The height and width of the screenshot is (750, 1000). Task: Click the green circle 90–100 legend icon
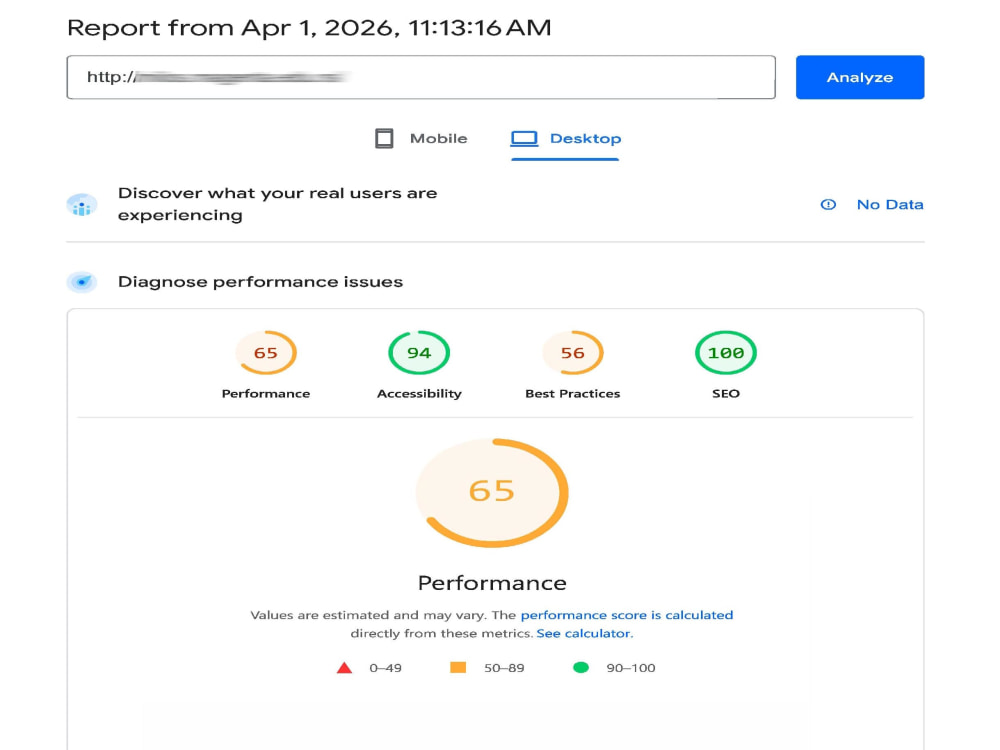580,667
